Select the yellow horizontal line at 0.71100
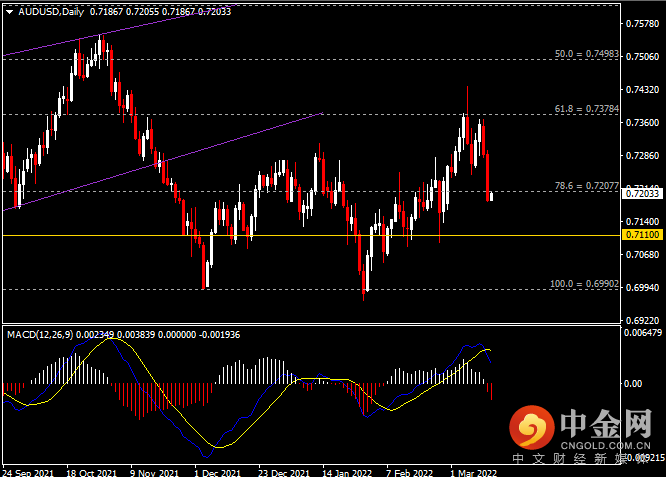The width and height of the screenshot is (666, 477). [311, 235]
